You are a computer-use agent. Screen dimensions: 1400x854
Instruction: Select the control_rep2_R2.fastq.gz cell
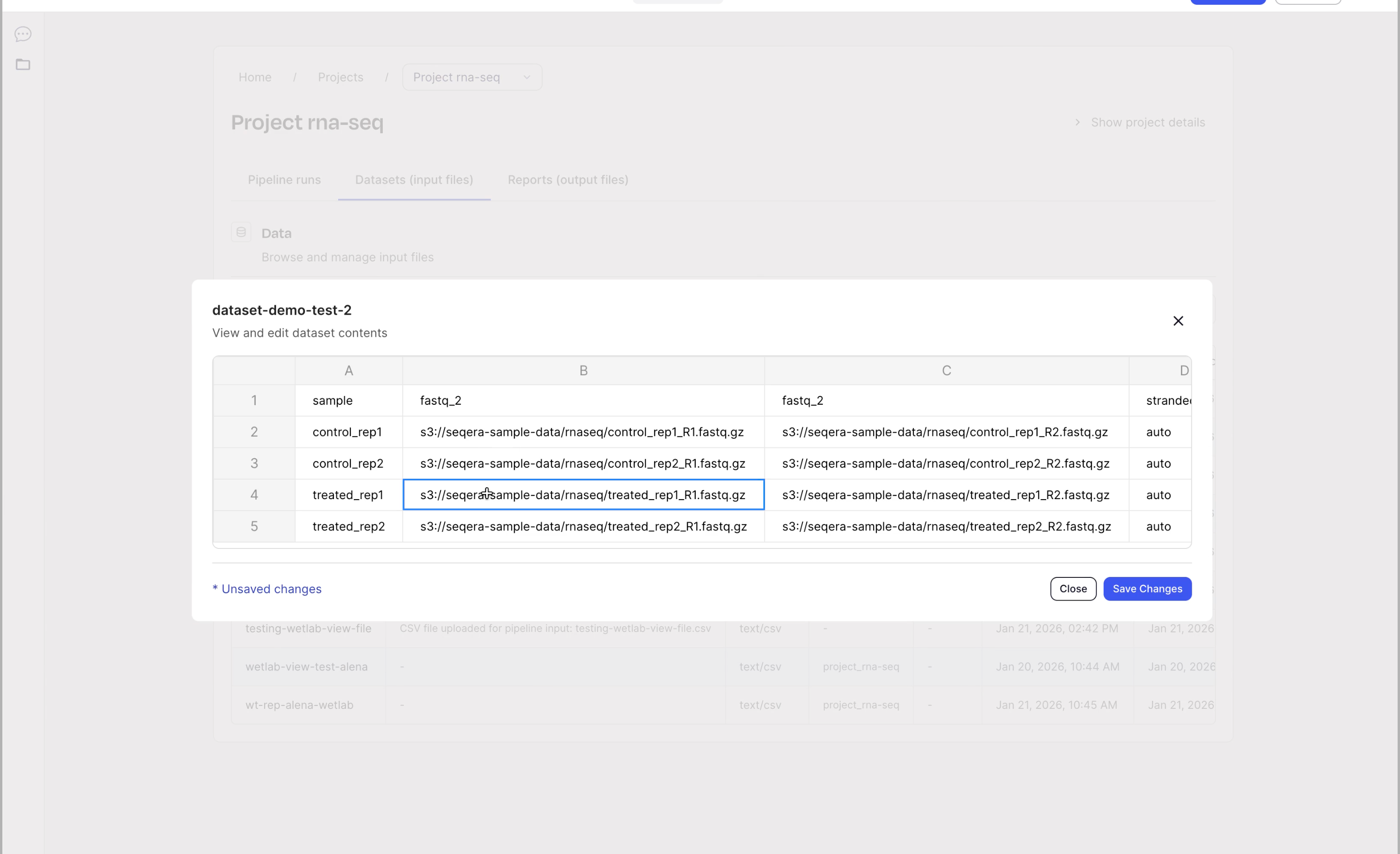pyautogui.click(x=947, y=464)
